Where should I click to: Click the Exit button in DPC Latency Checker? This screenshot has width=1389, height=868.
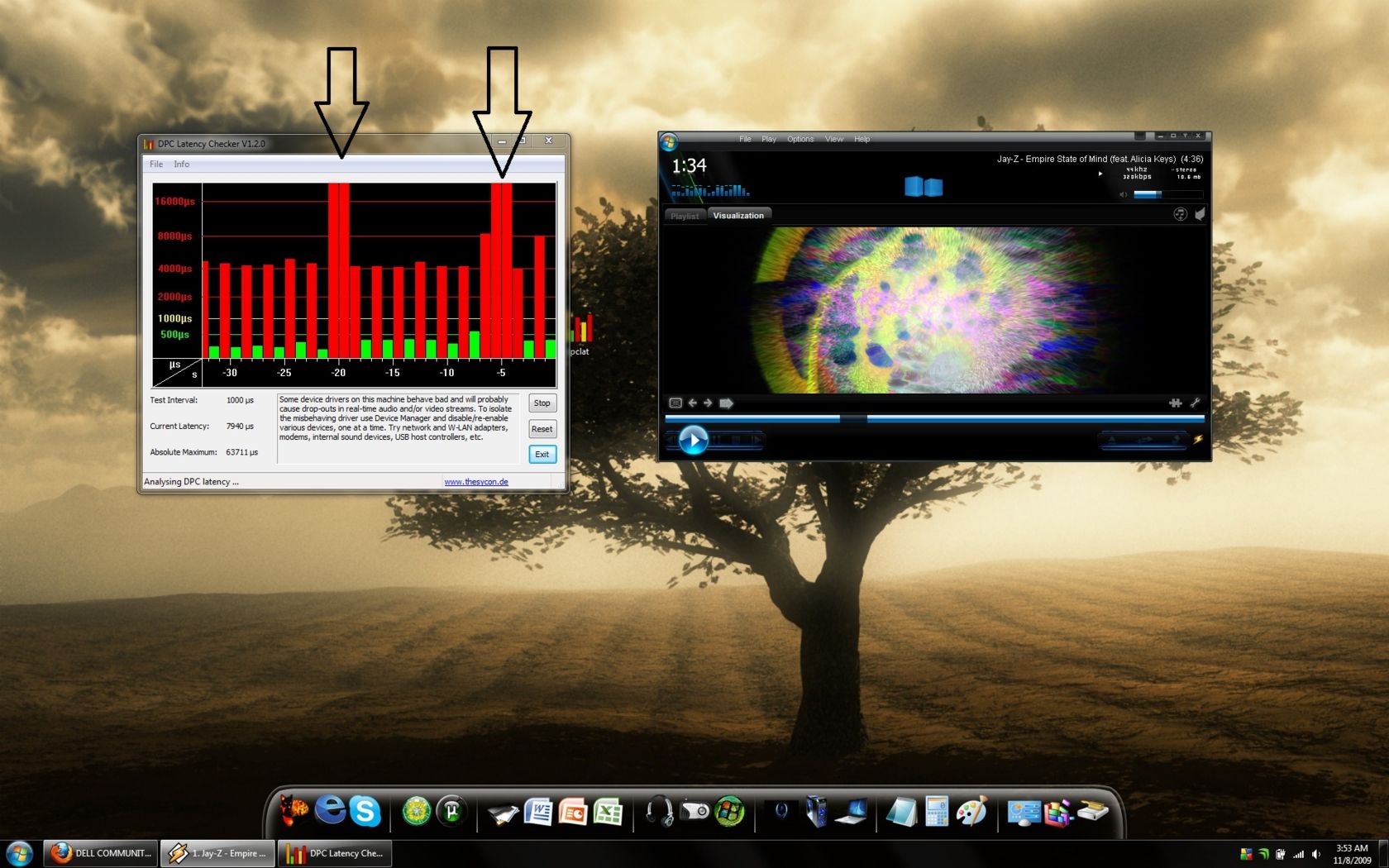pos(542,455)
